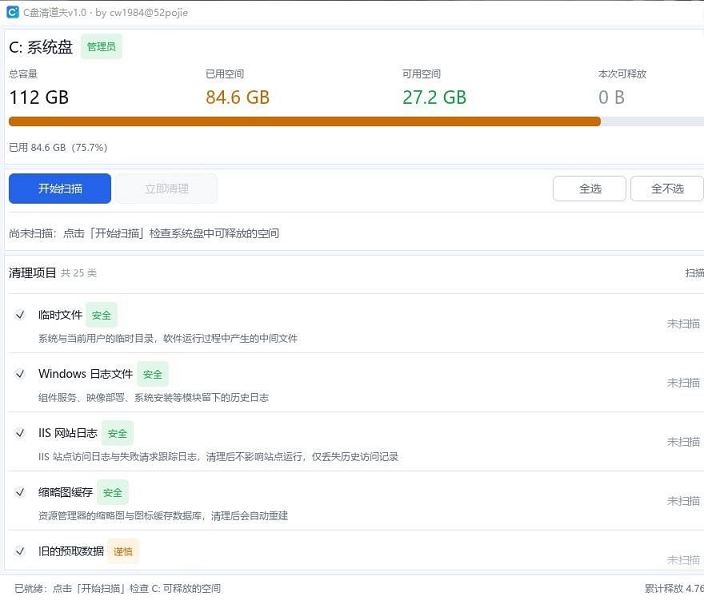
Task: Click the 0 B releasable value
Action: 612,97
